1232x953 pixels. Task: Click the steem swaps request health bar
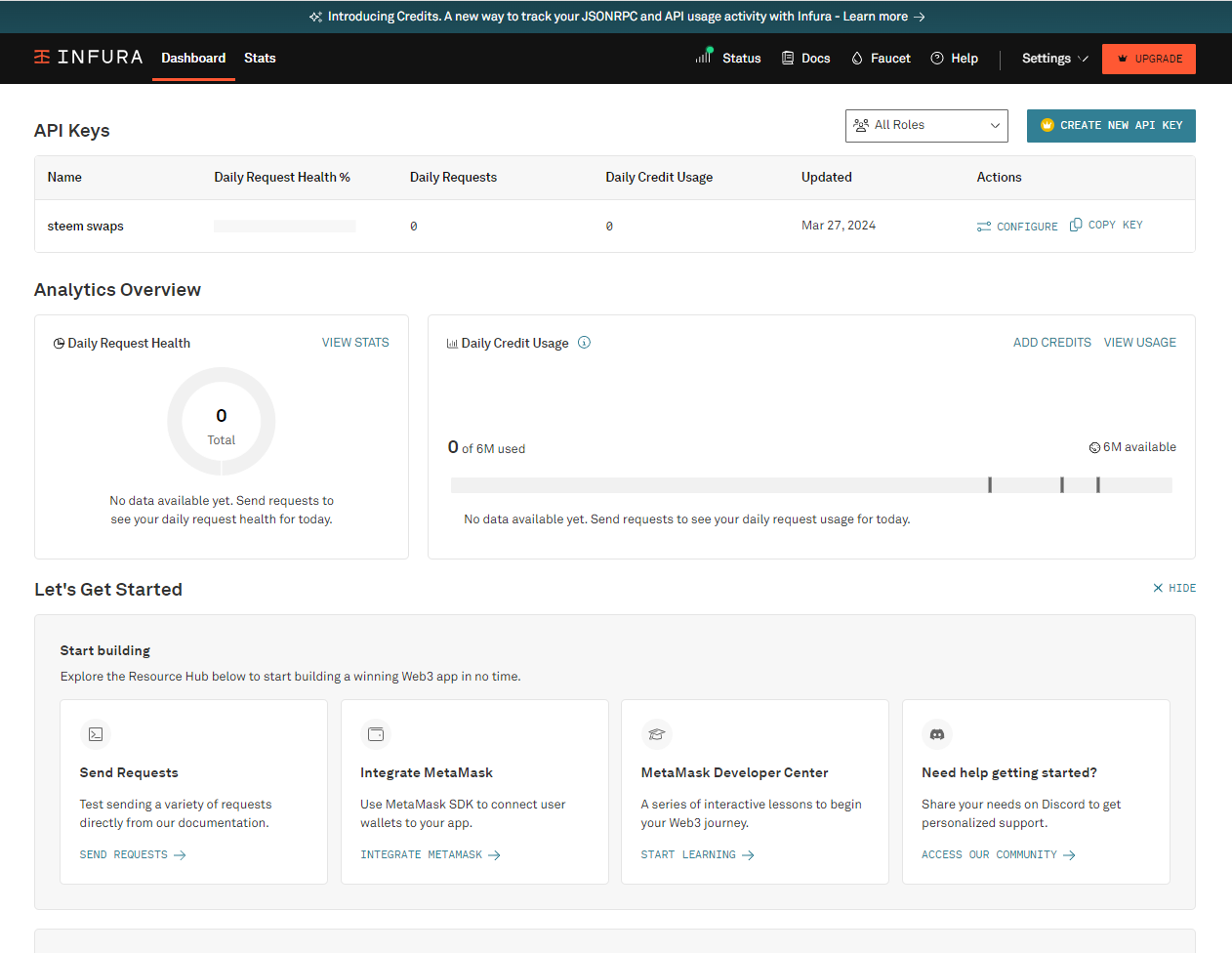(285, 227)
